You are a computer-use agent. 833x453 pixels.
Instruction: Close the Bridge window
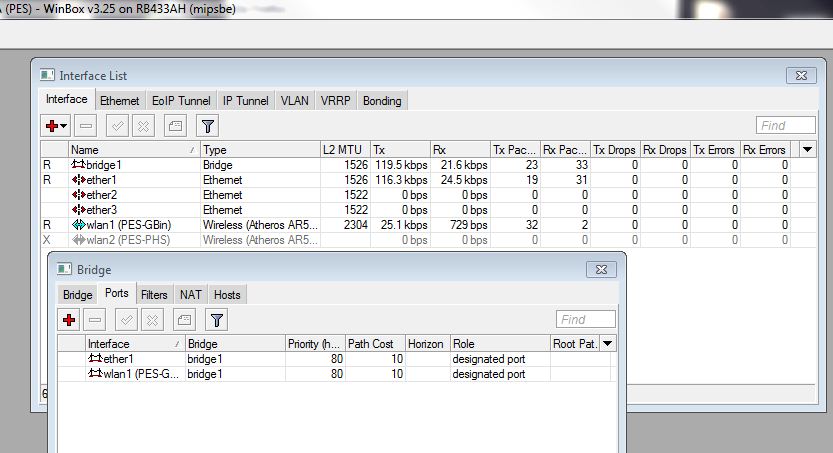pos(601,269)
